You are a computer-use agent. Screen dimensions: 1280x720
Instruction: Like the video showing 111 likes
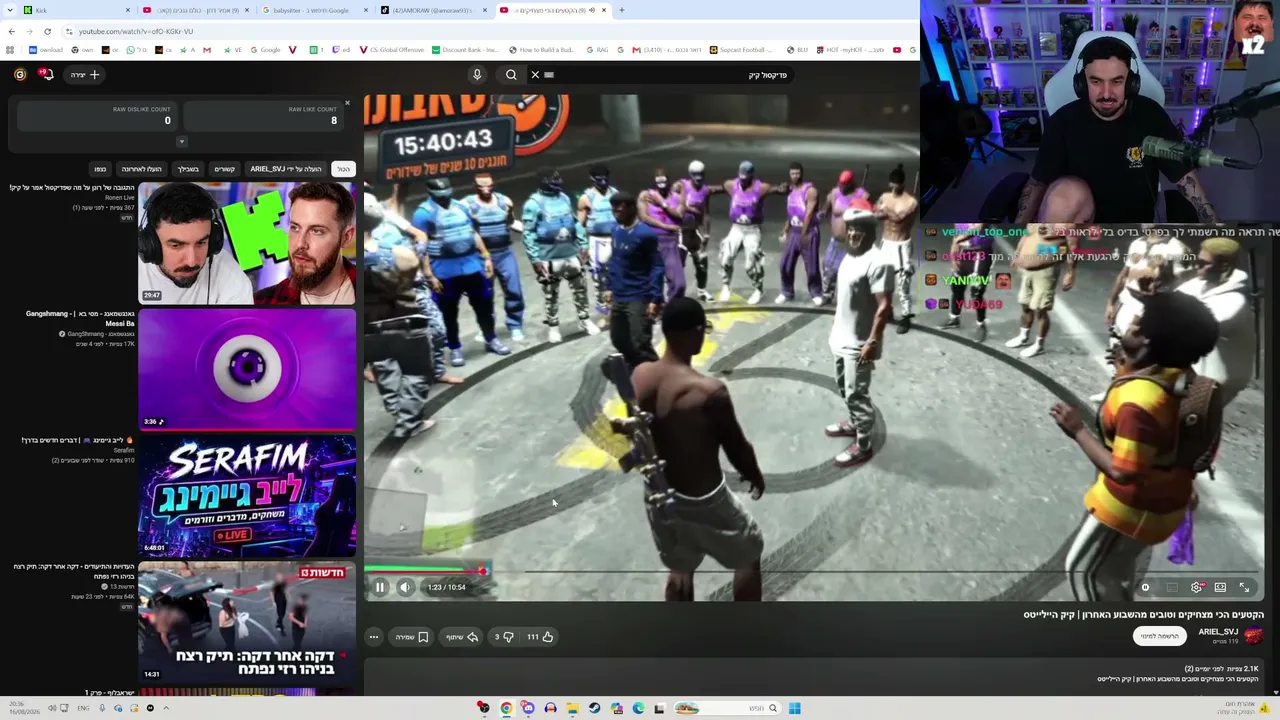[x=541, y=637]
